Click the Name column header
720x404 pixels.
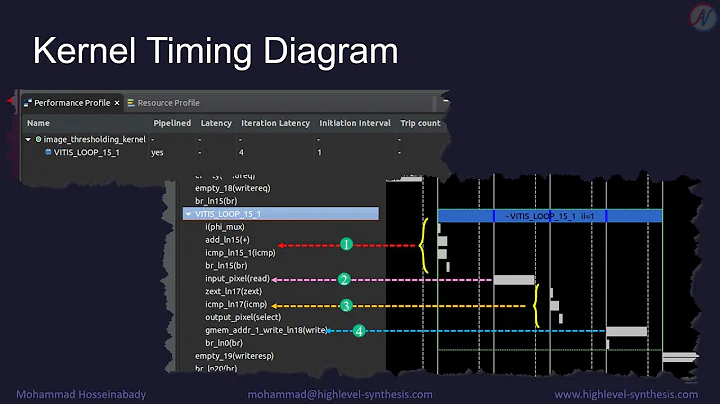tap(38, 123)
